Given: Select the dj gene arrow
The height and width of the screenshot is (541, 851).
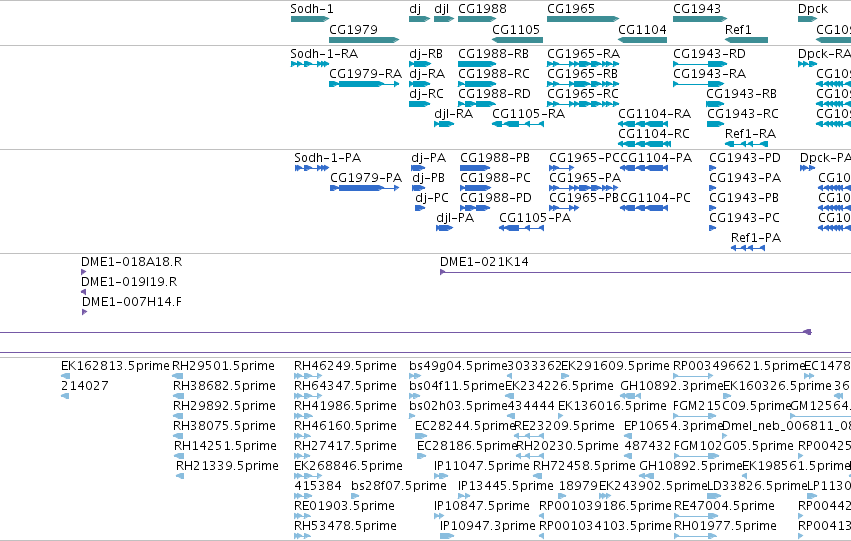Looking at the screenshot, I should (420, 19).
